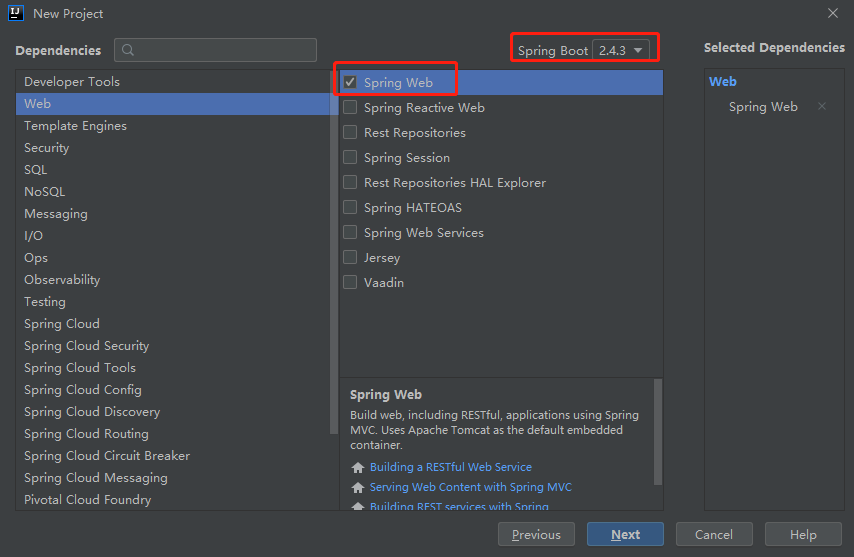Remove Spring Web from selected dependencies

coord(822,107)
